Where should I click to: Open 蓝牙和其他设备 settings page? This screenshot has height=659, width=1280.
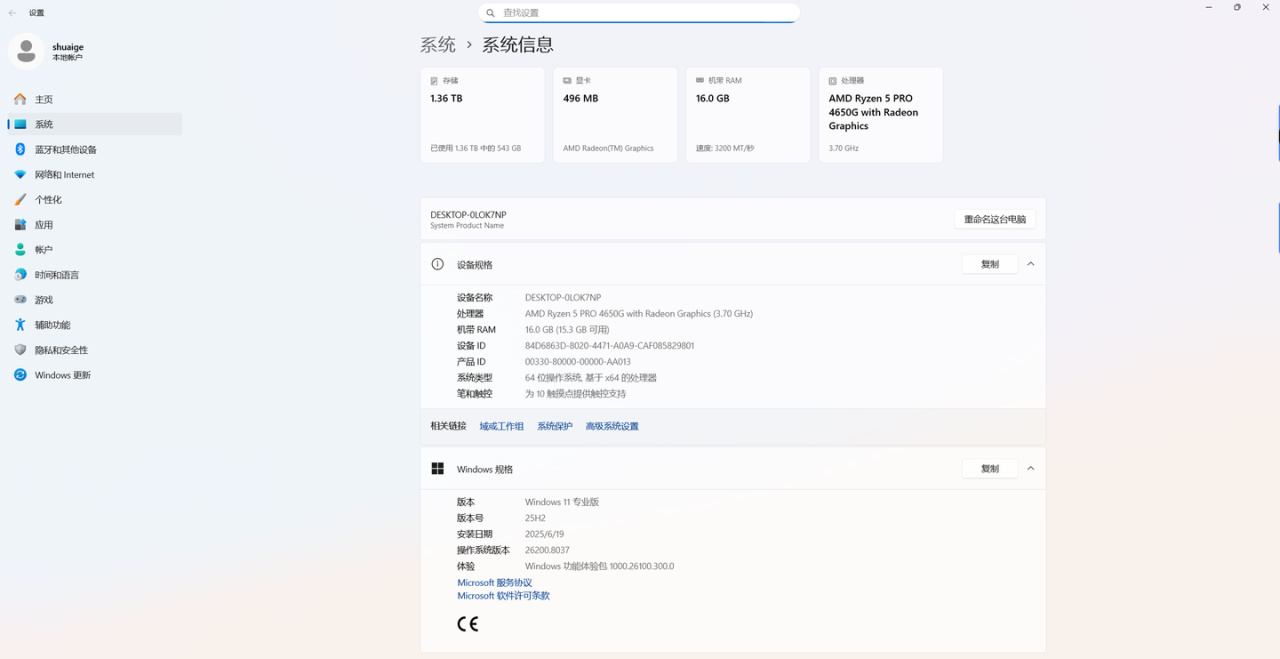95,149
